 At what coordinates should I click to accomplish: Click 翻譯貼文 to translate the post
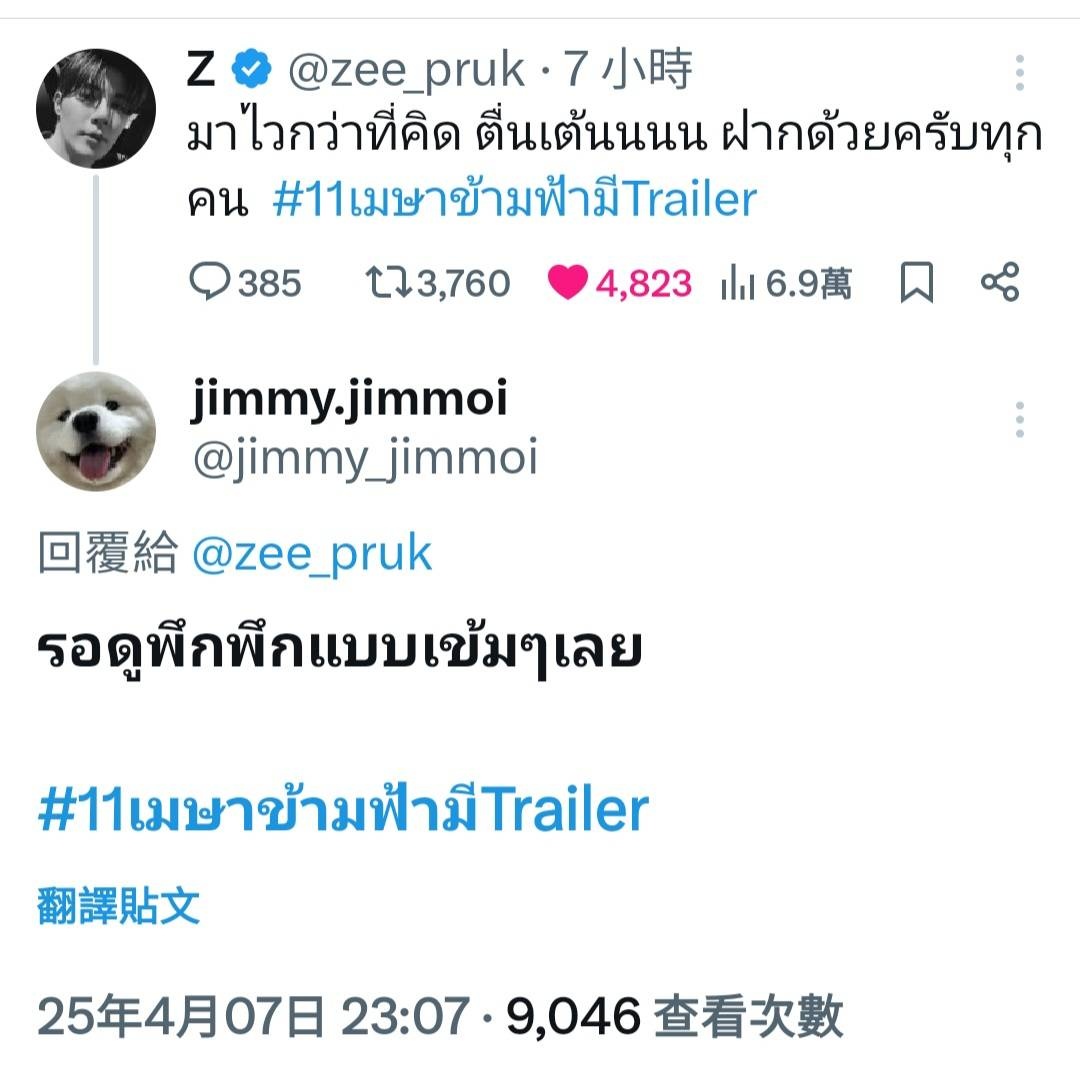pos(118,906)
